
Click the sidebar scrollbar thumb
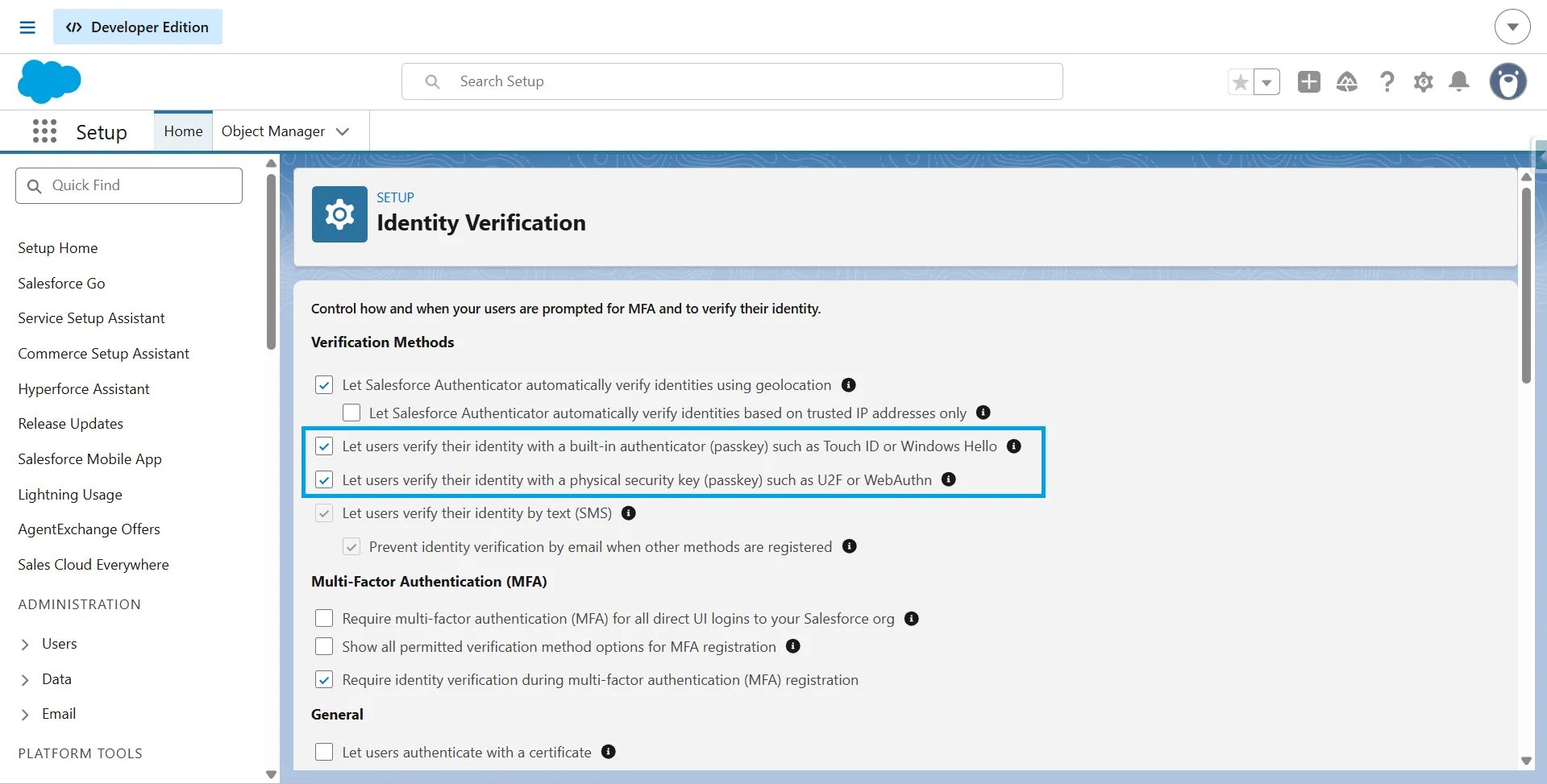[271, 262]
